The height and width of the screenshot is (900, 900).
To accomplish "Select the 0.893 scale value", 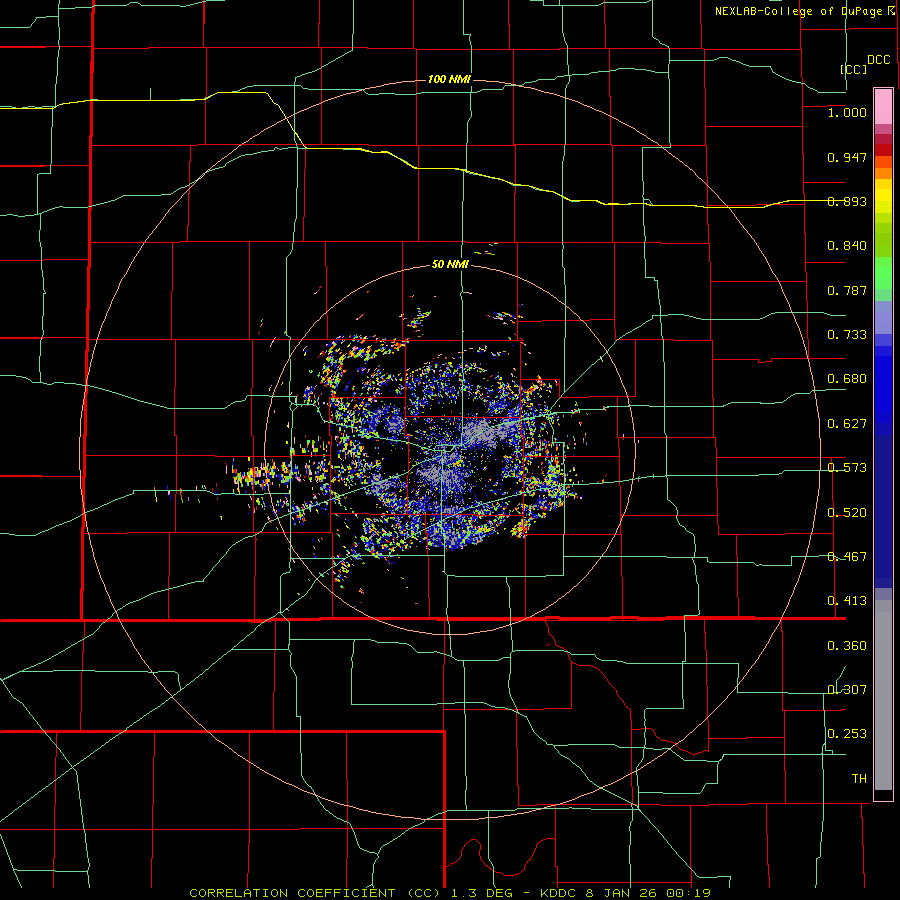I will [847, 201].
